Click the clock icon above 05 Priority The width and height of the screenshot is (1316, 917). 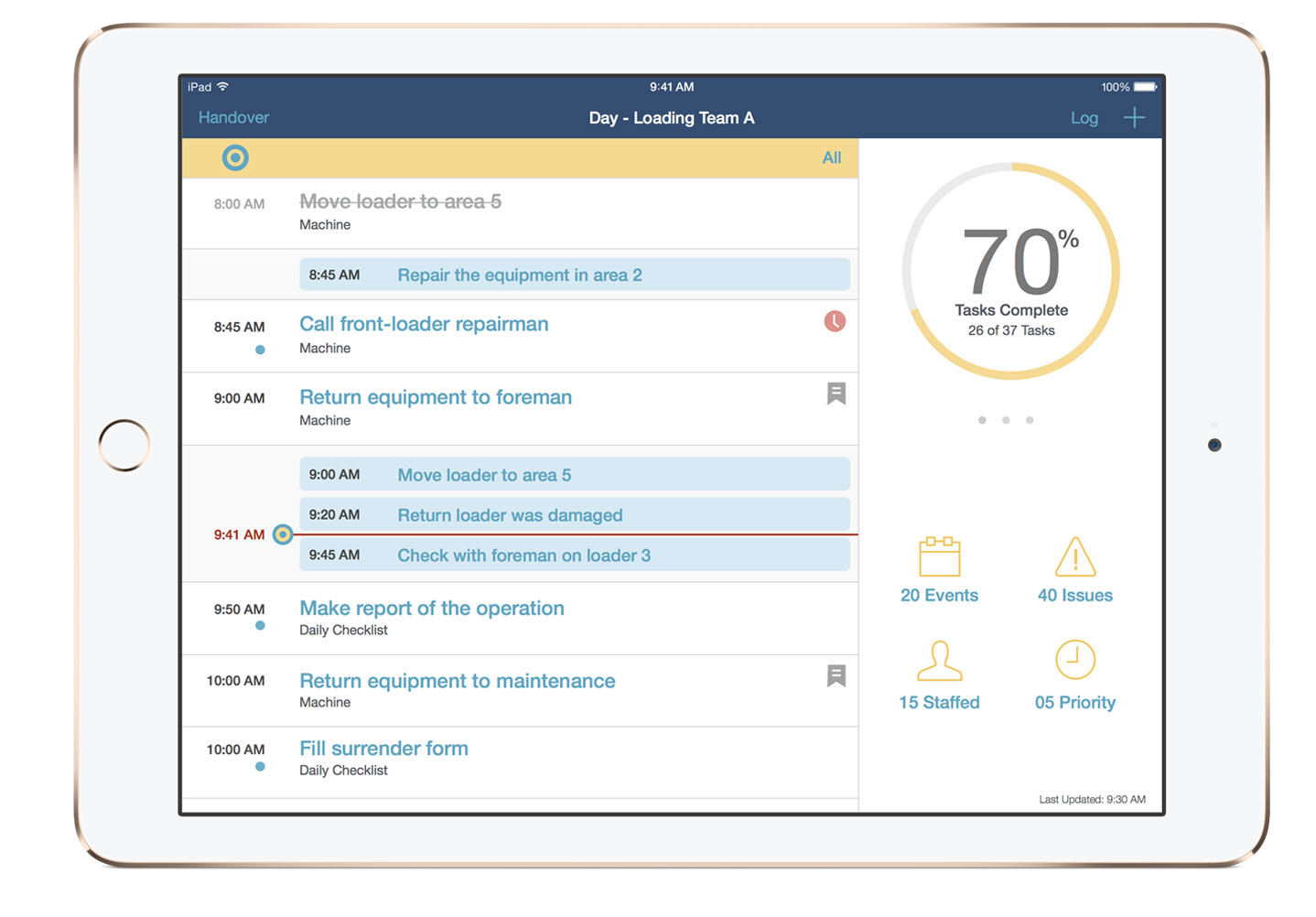click(1075, 659)
